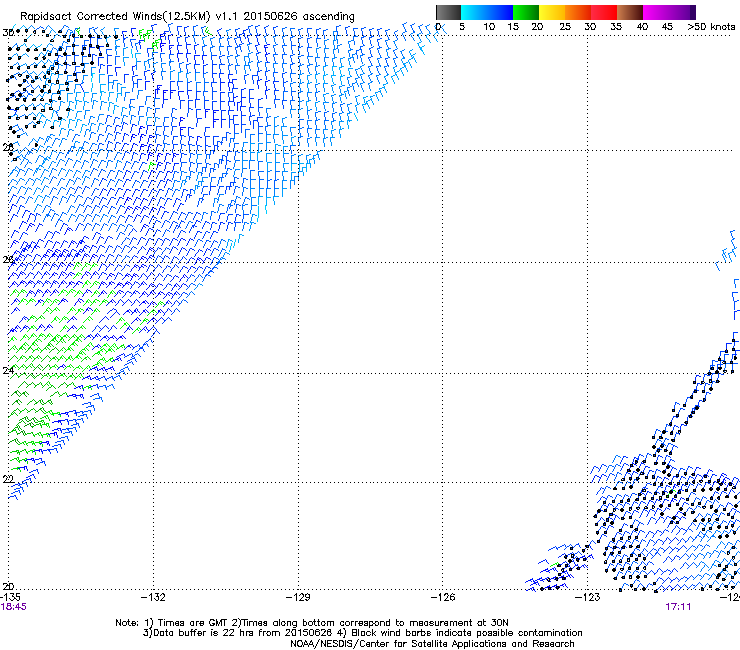Click the 'Data buffer is 22 hrs' note line
The image size is (740, 650).
click(362, 633)
